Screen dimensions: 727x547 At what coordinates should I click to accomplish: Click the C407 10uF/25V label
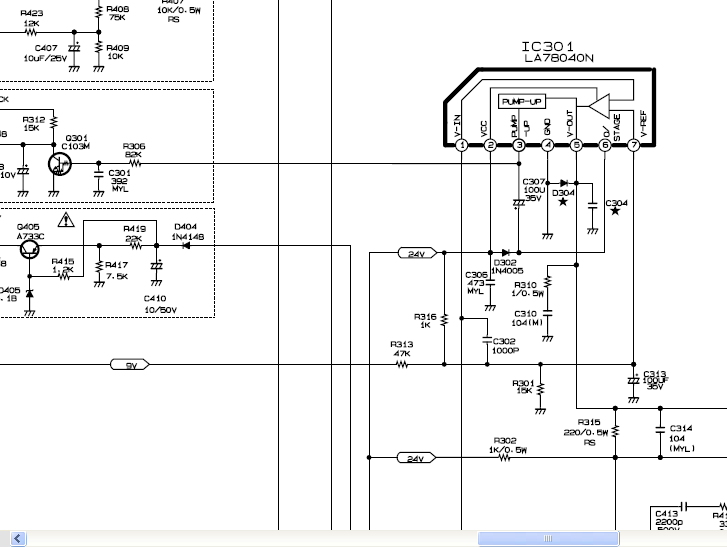[x=45, y=53]
